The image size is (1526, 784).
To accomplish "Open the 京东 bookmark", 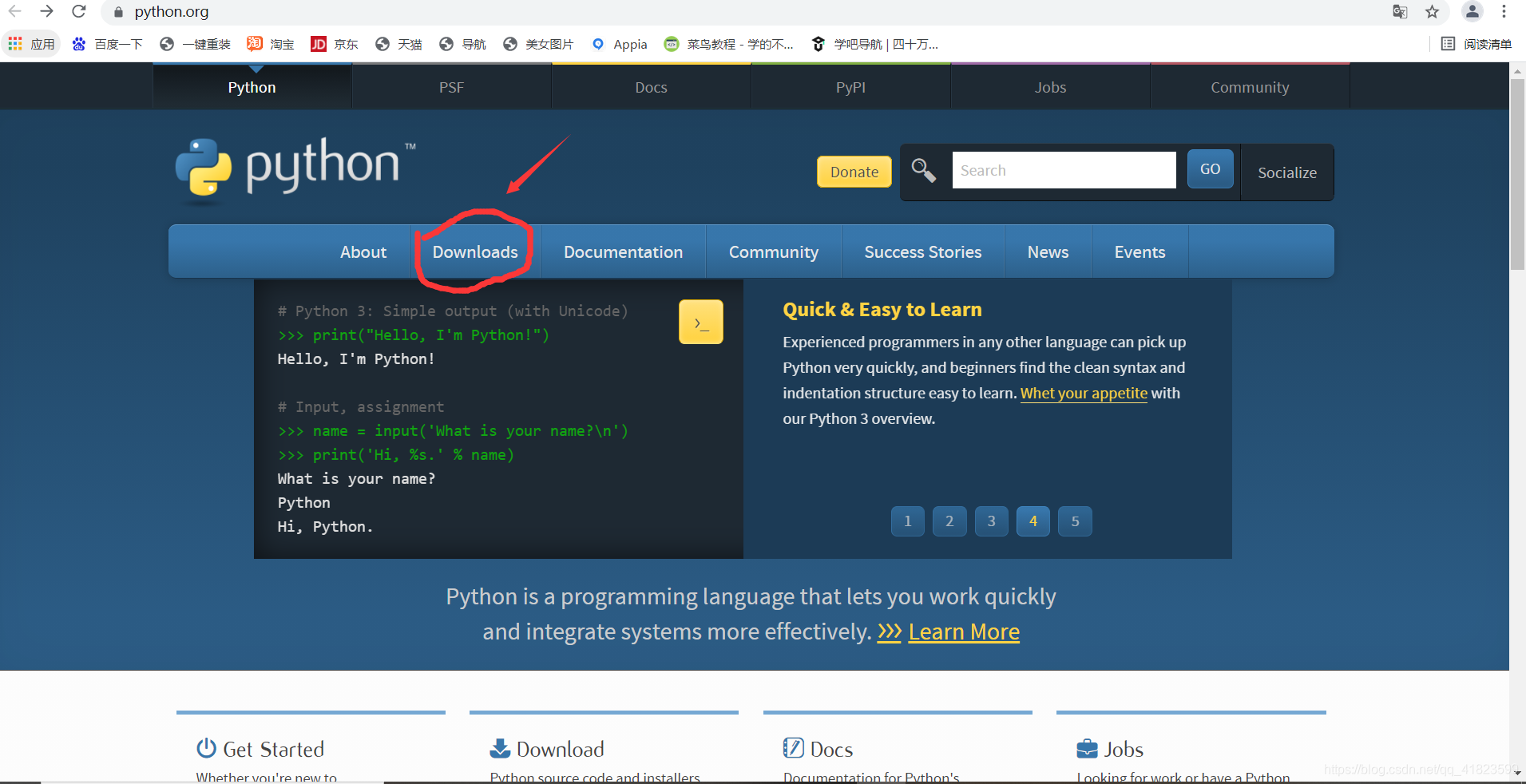I will (334, 44).
